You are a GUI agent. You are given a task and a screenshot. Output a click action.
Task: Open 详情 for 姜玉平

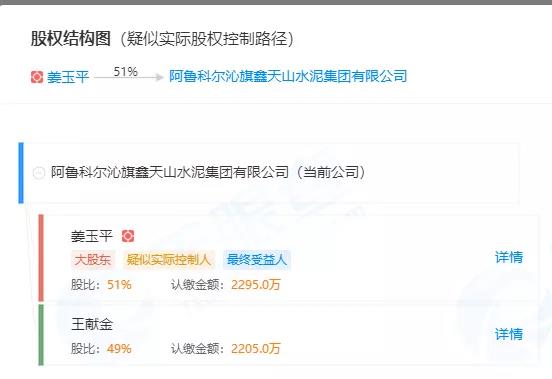point(509,257)
